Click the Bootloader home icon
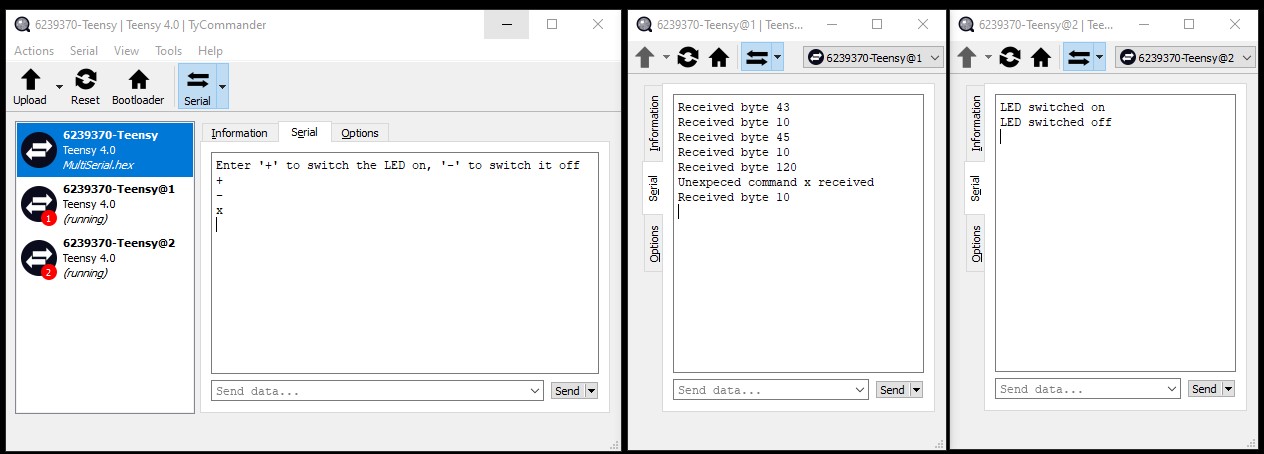Image resolution: width=1264 pixels, height=454 pixels. point(138,80)
